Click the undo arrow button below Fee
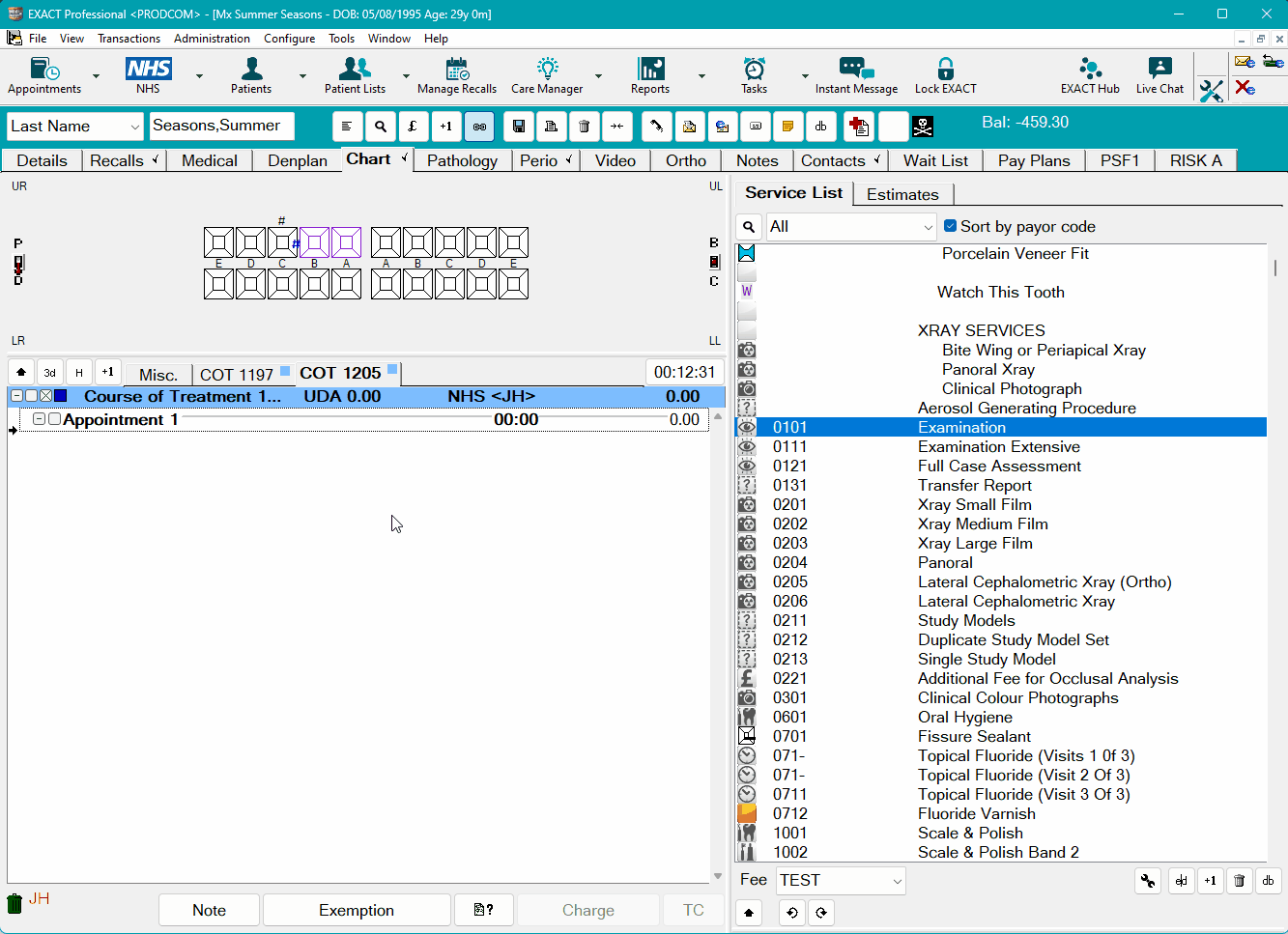This screenshot has width=1288, height=934. click(x=792, y=913)
